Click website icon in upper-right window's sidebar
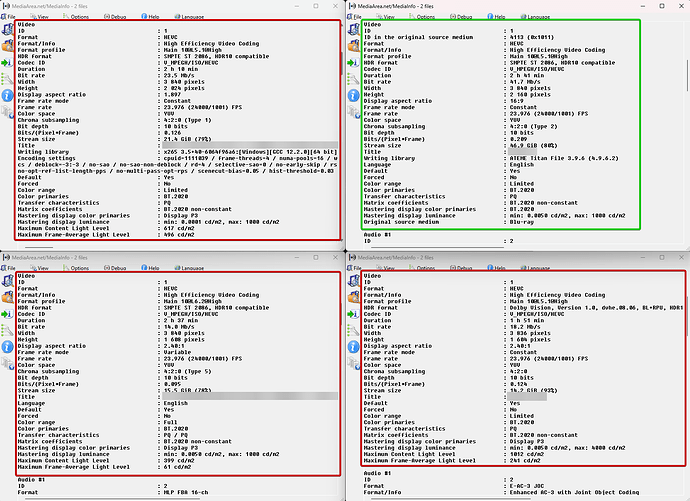The width and height of the screenshot is (690, 501). [x=354, y=112]
